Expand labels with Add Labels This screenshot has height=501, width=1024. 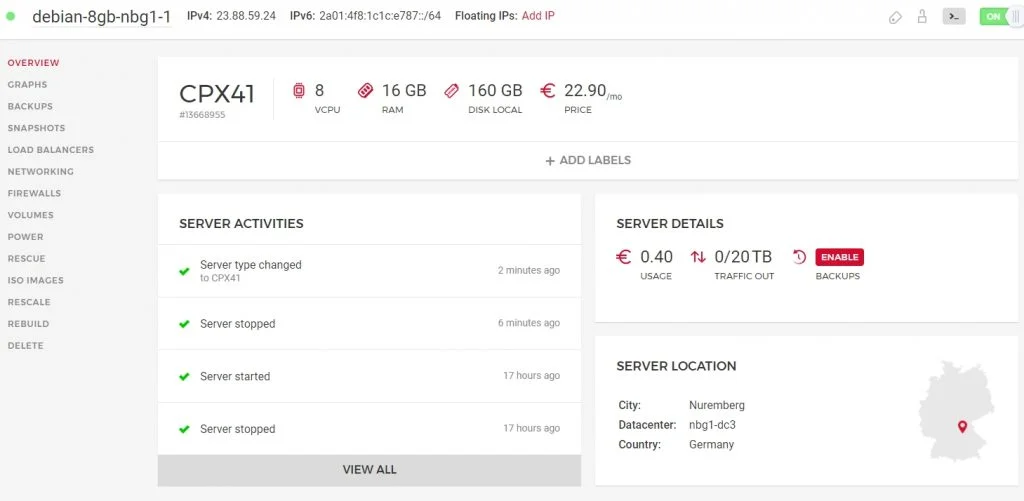tap(588, 160)
